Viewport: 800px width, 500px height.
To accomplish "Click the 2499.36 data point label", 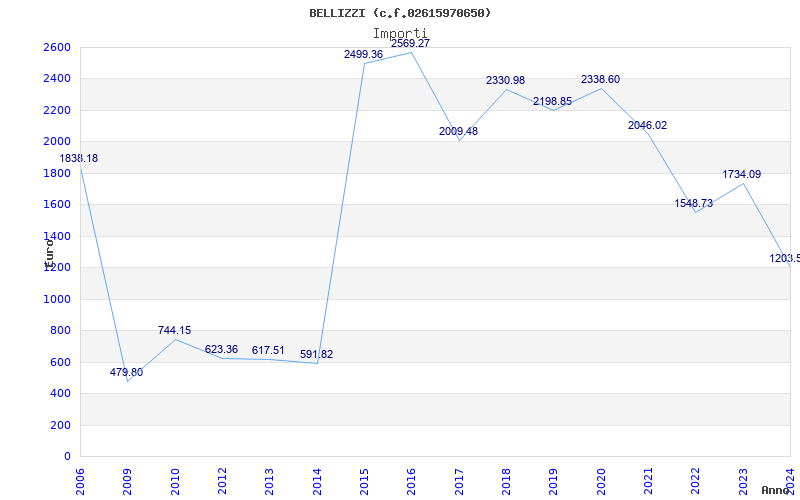I will (x=363, y=54).
